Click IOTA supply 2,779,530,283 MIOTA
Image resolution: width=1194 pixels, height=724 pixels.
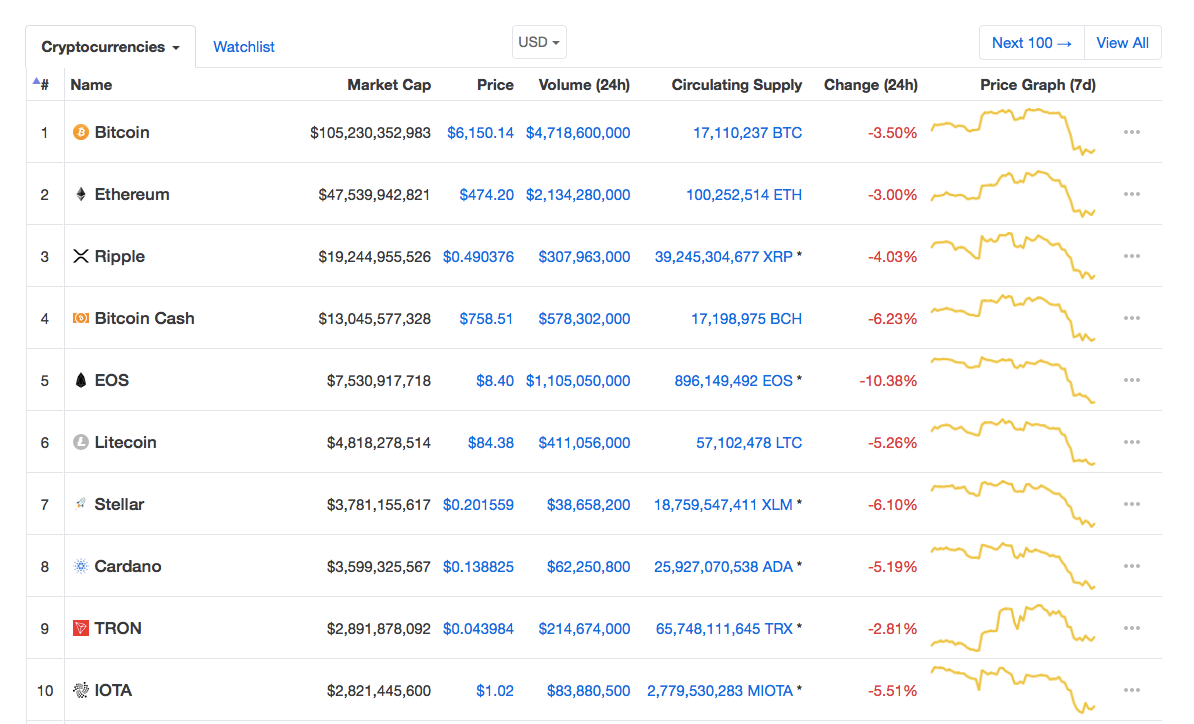point(720,691)
